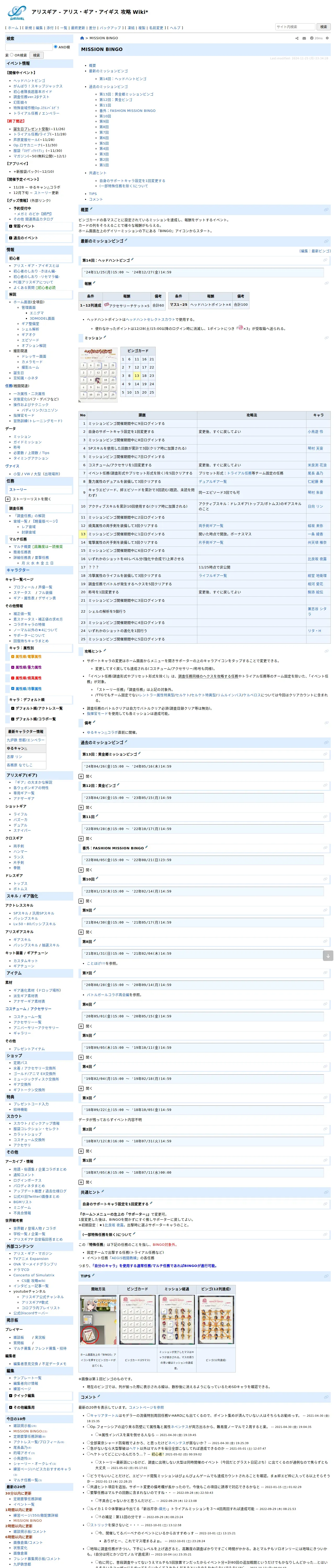Open the 添付 menu item
Screen dimensions: 336x1568
[x=50, y=27]
